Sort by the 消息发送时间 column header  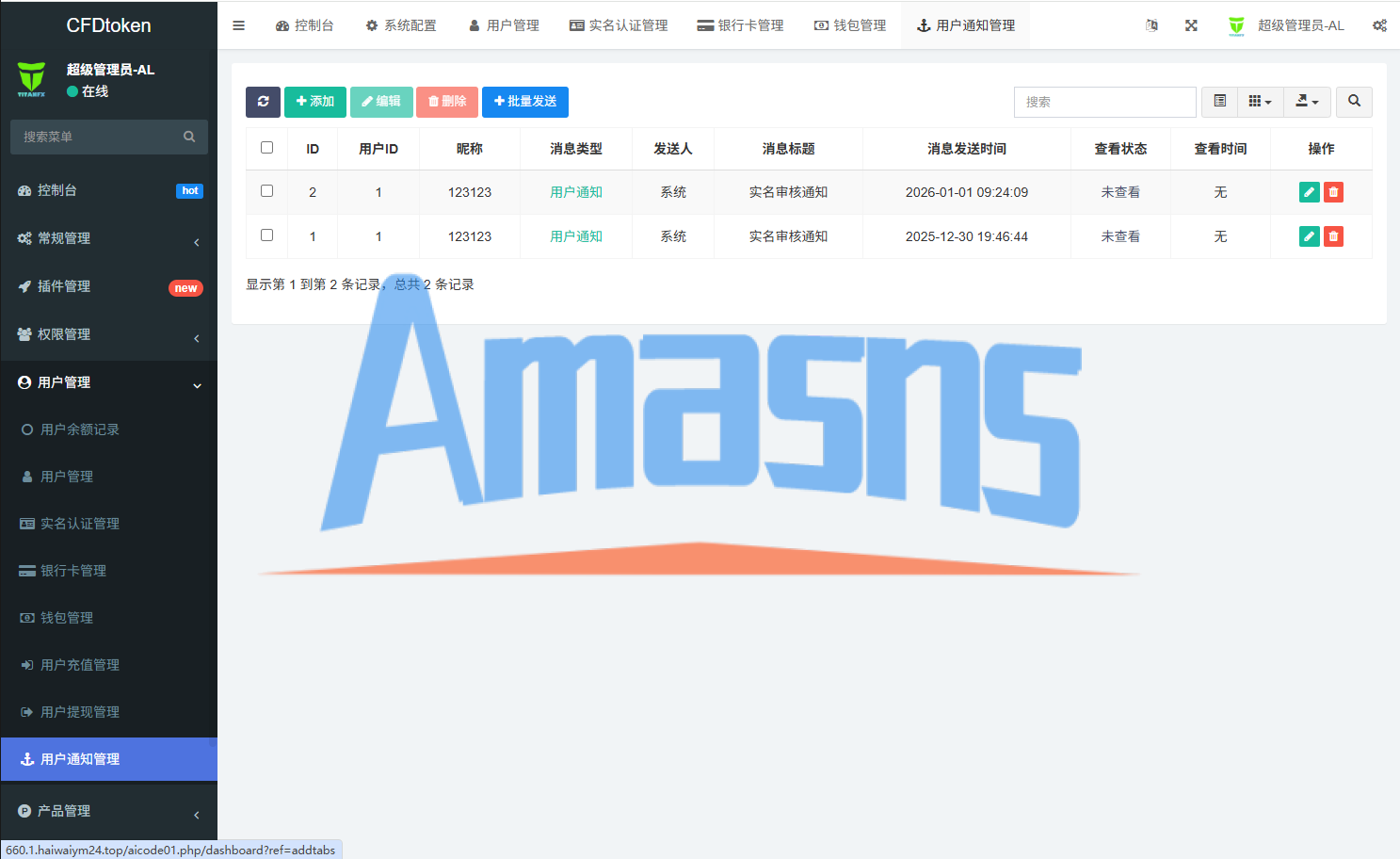click(x=967, y=149)
